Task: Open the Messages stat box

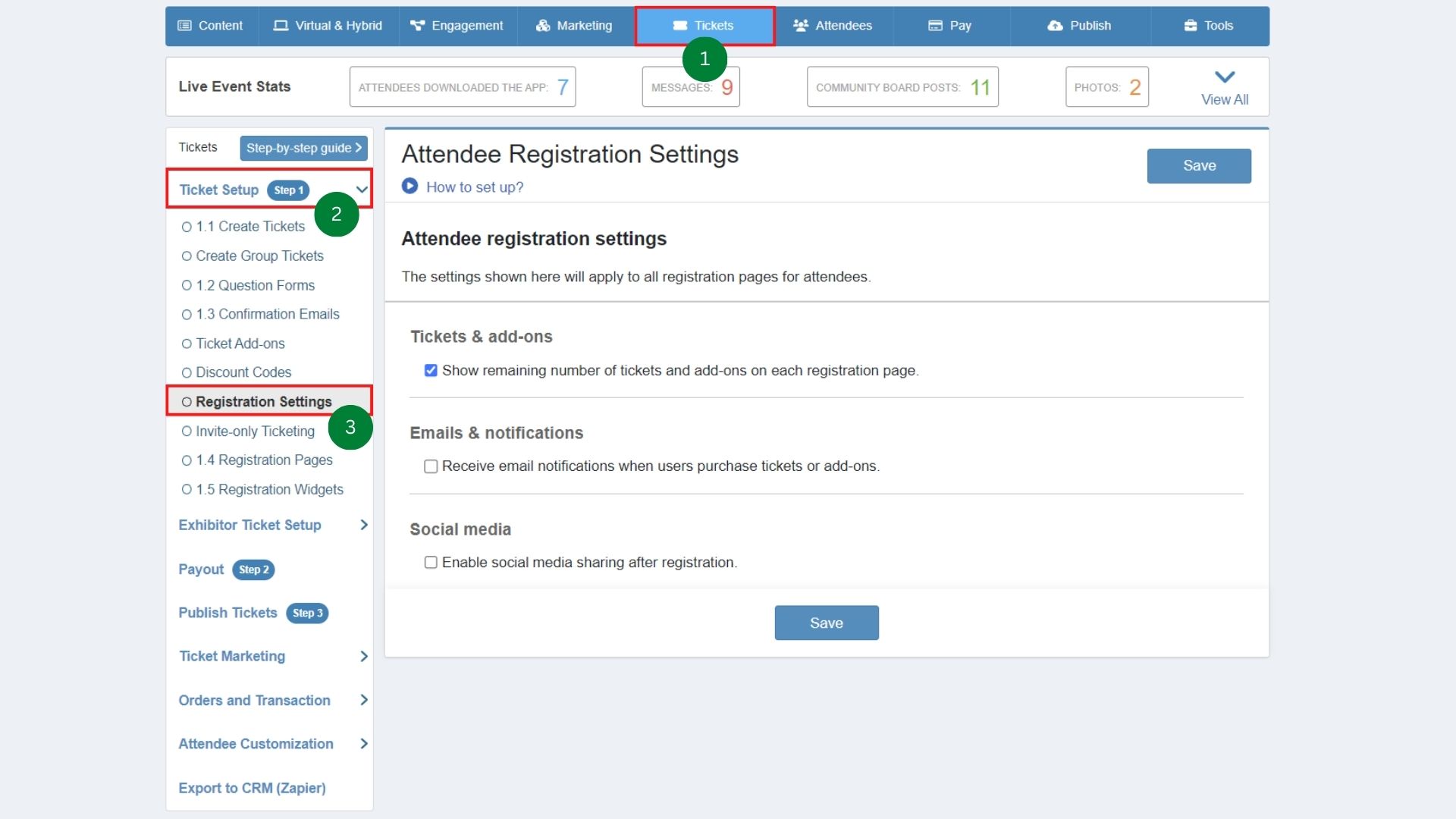Action: [691, 87]
